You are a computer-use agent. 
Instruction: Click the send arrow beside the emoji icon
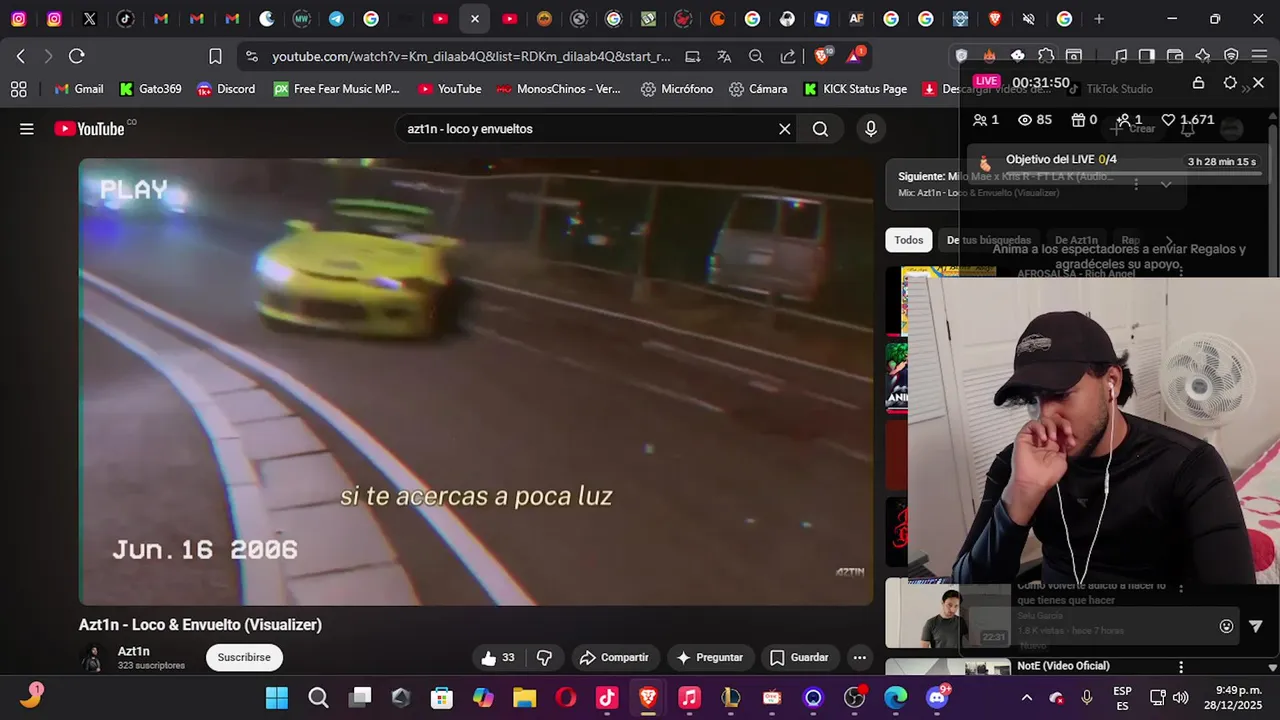tap(1256, 626)
